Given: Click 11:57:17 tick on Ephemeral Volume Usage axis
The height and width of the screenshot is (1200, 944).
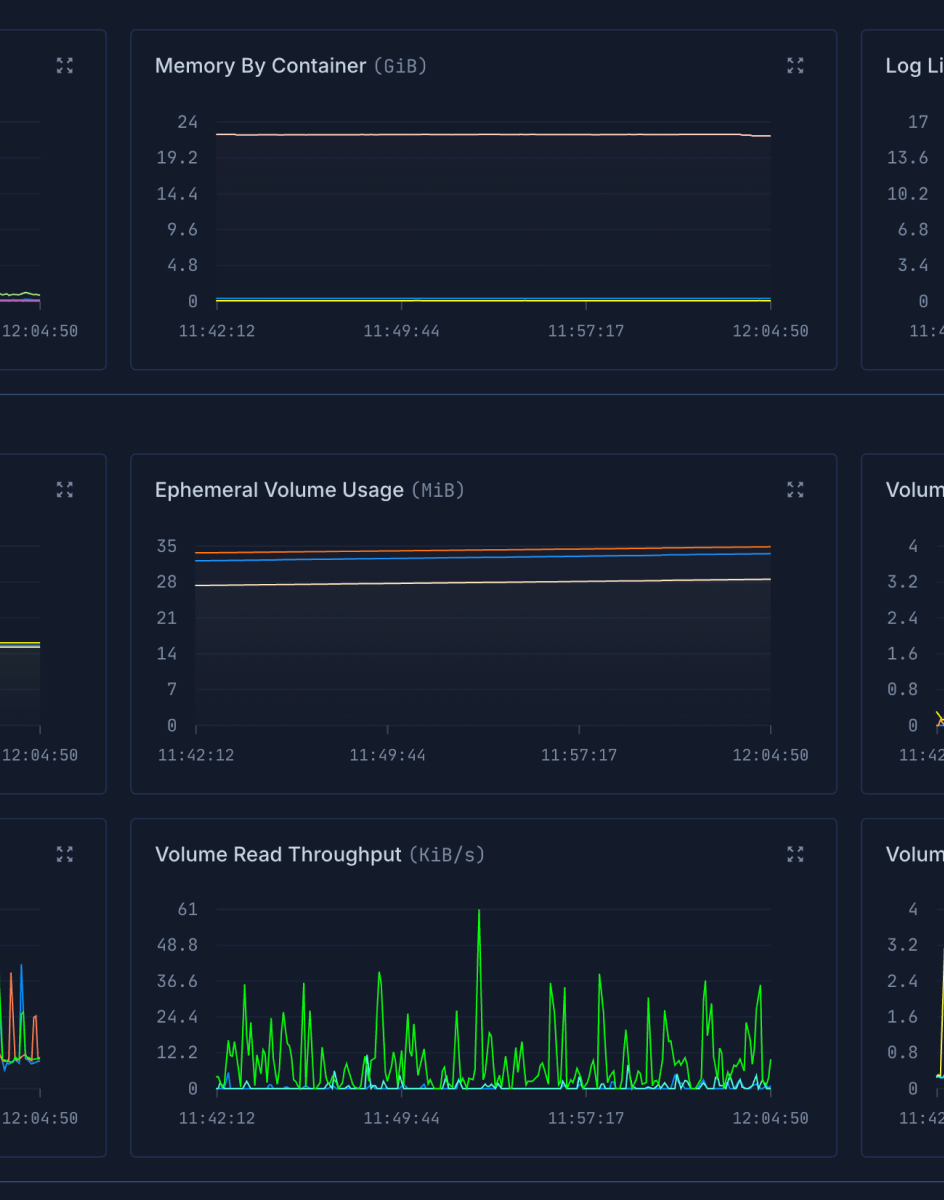Looking at the screenshot, I should coord(579,755).
